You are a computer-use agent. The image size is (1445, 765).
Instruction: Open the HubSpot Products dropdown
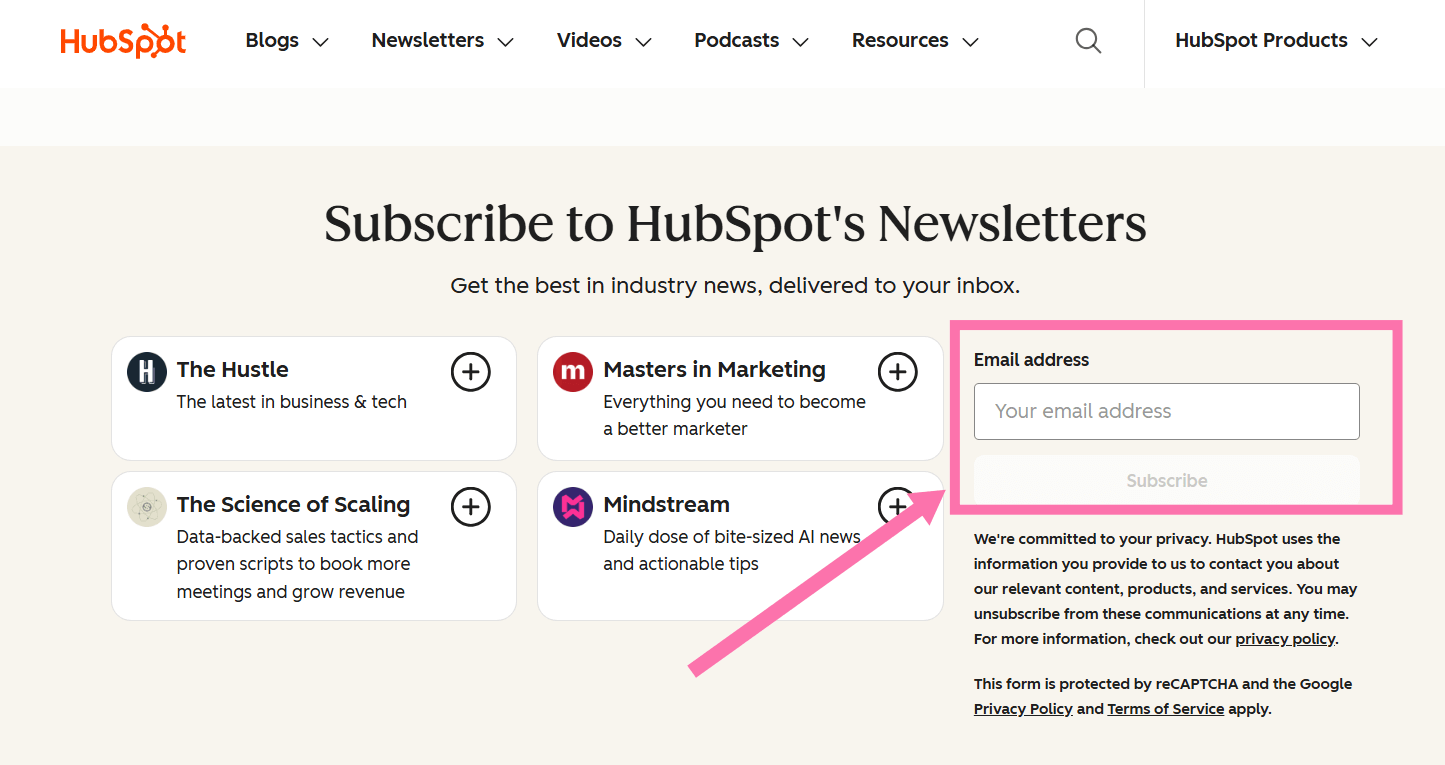[x=1276, y=41]
